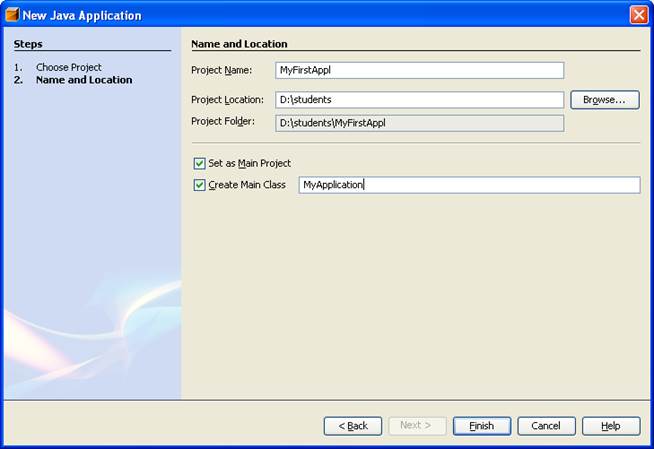Click the main class name field MyApplication

469,185
